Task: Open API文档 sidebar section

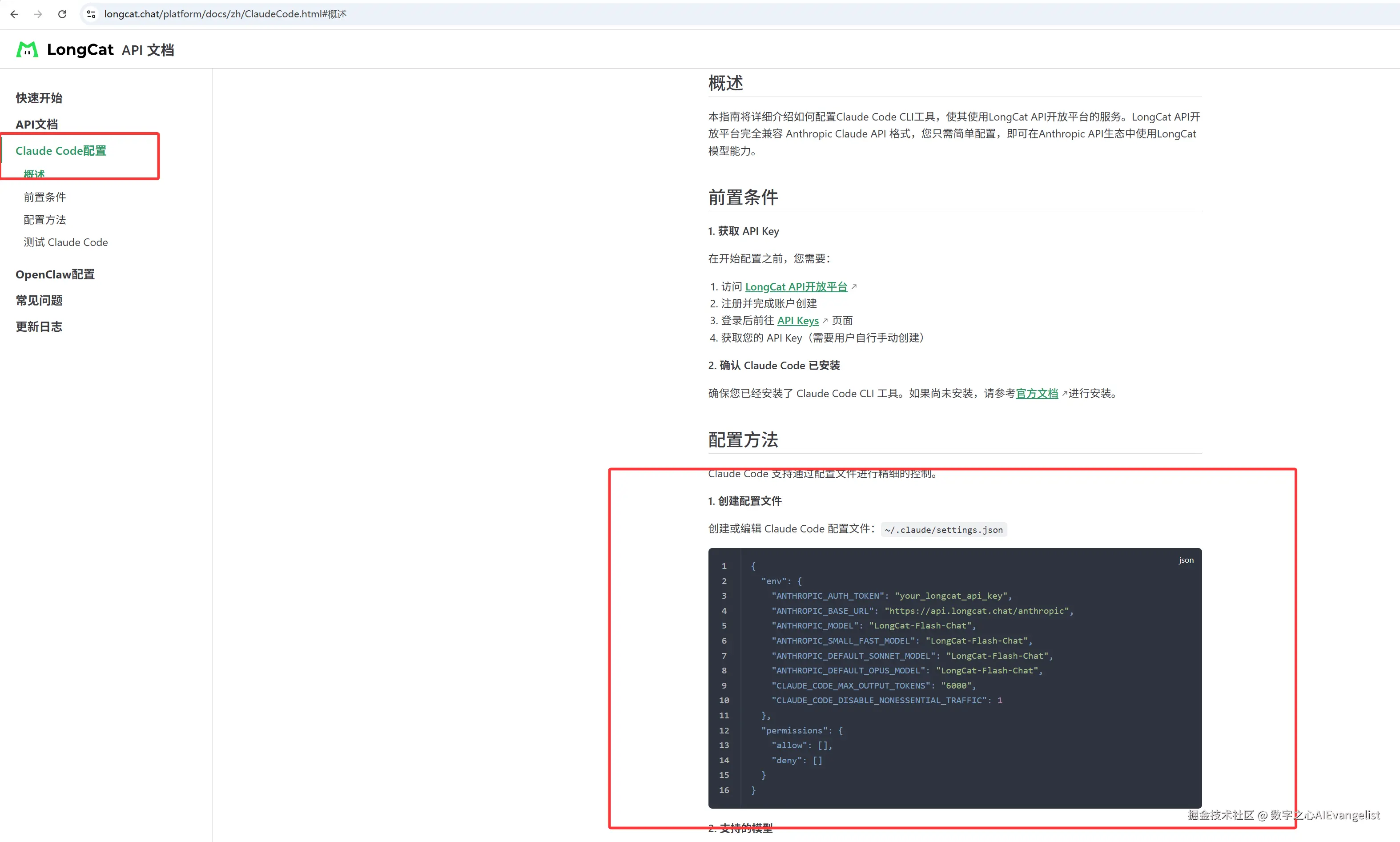Action: (x=36, y=124)
